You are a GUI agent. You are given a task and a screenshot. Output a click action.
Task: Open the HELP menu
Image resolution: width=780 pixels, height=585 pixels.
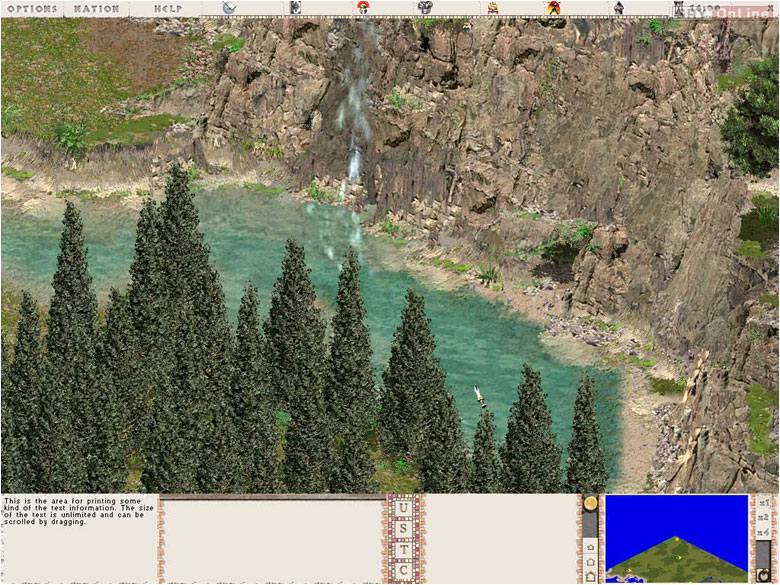click(x=168, y=8)
